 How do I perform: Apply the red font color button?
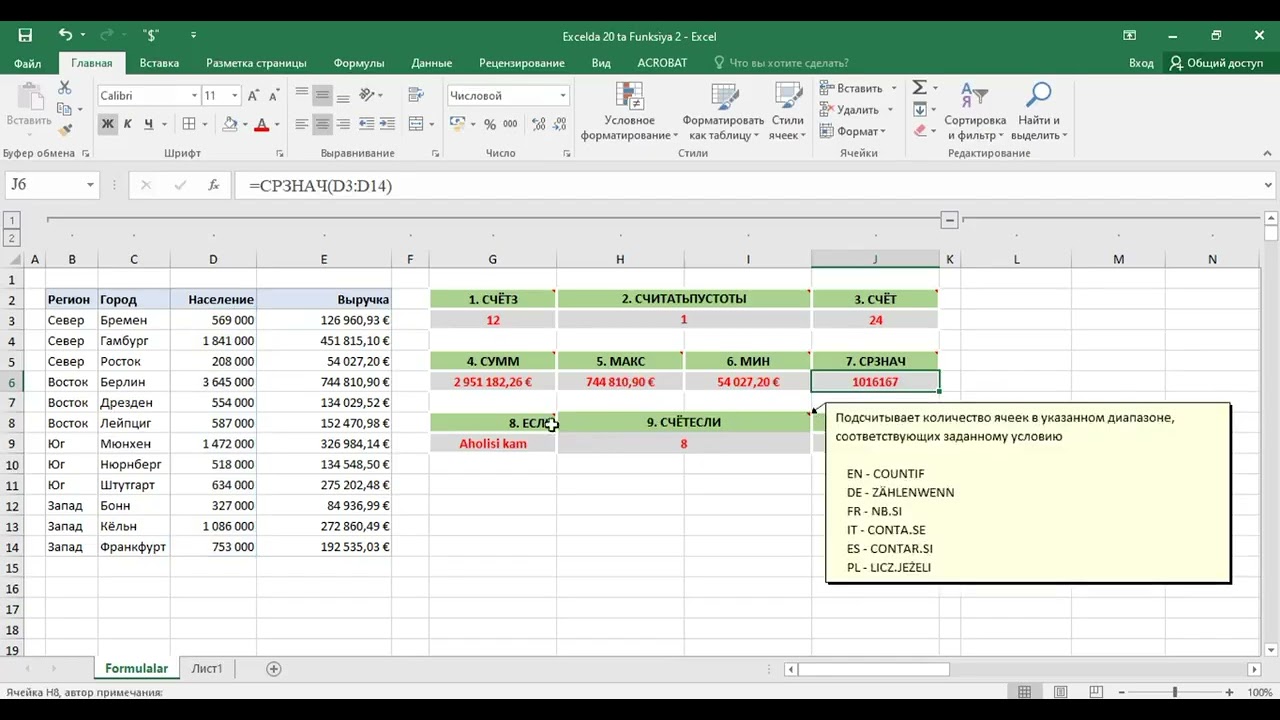(262, 124)
